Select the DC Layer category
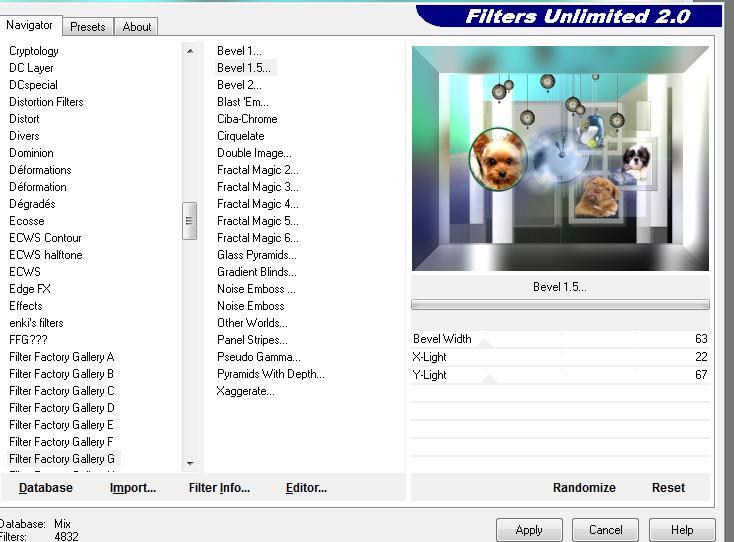The width and height of the screenshot is (734, 542). (31, 68)
